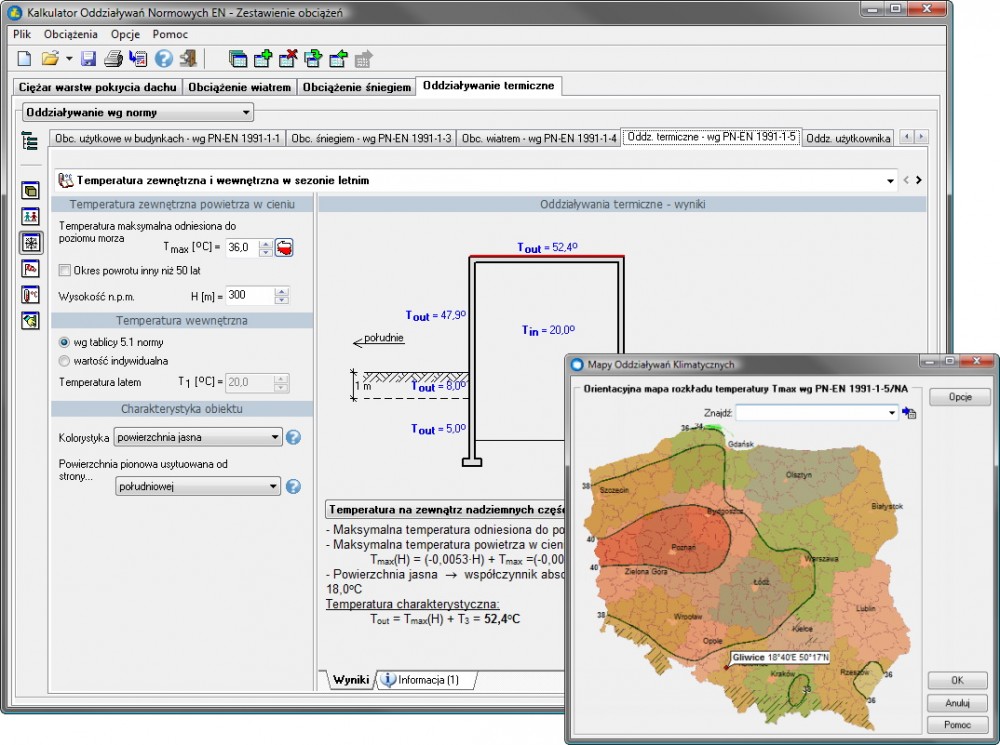
Task: Click the printer icon in toolbar
Action: tap(113, 59)
